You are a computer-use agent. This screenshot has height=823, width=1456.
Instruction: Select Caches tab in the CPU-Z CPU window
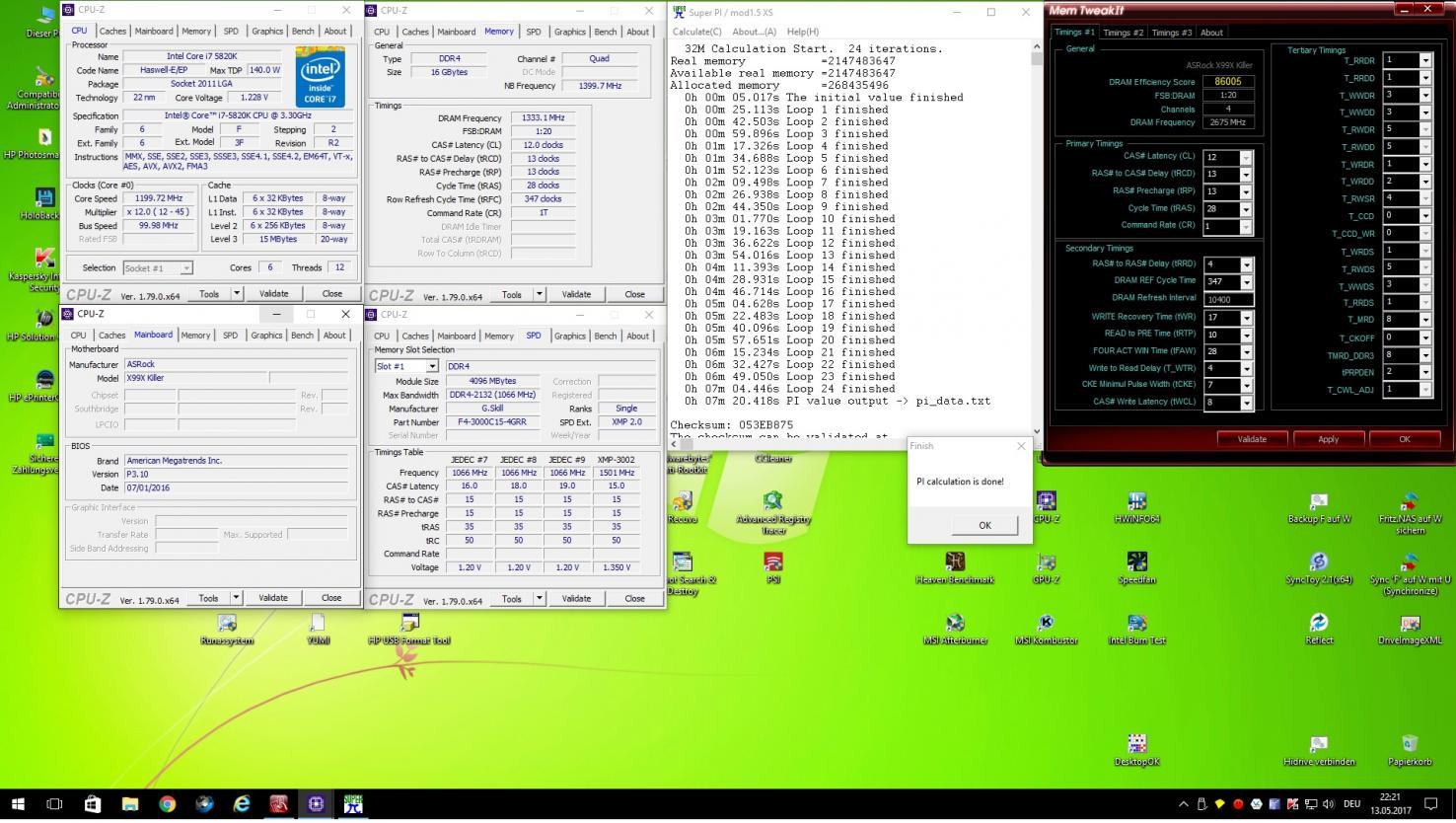point(112,31)
